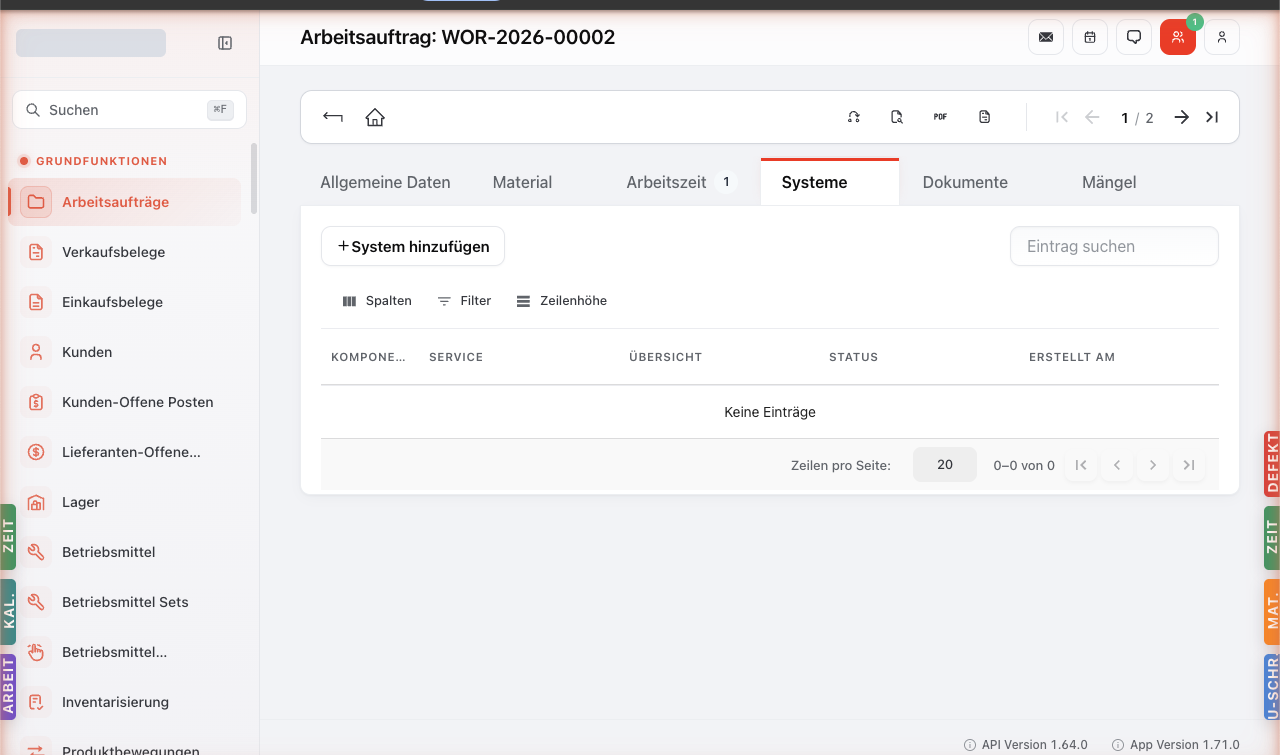Jump to last record arrow
This screenshot has height=755, width=1280.
pyautogui.click(x=1212, y=117)
